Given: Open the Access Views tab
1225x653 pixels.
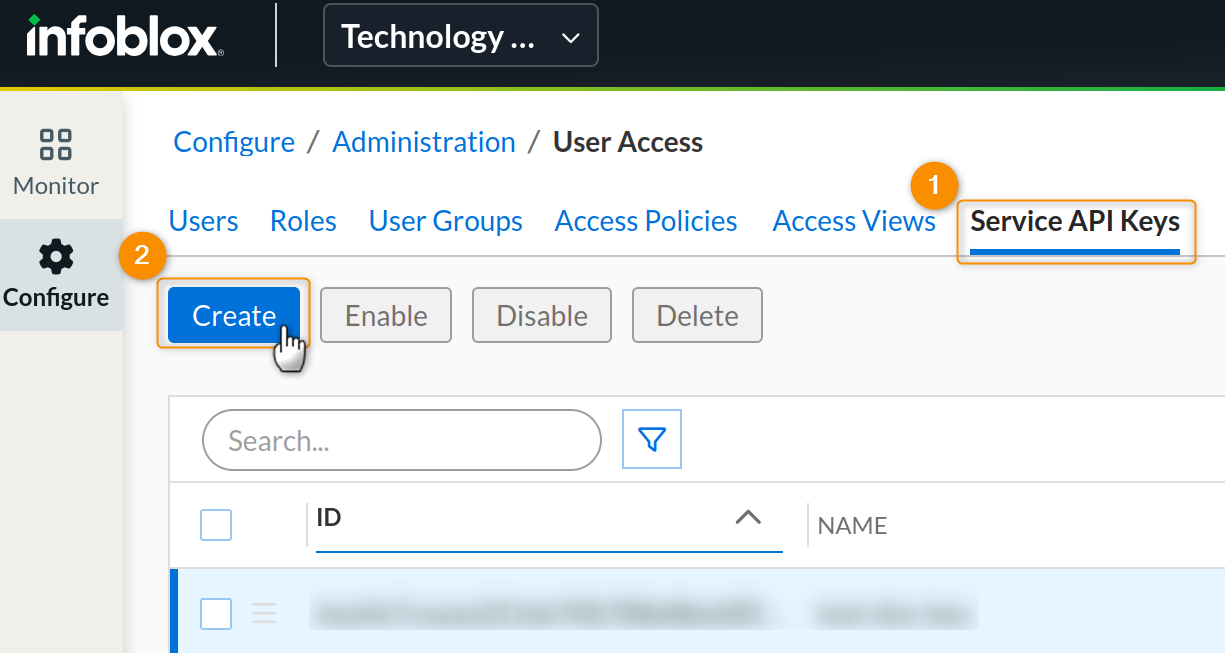Looking at the screenshot, I should [854, 221].
